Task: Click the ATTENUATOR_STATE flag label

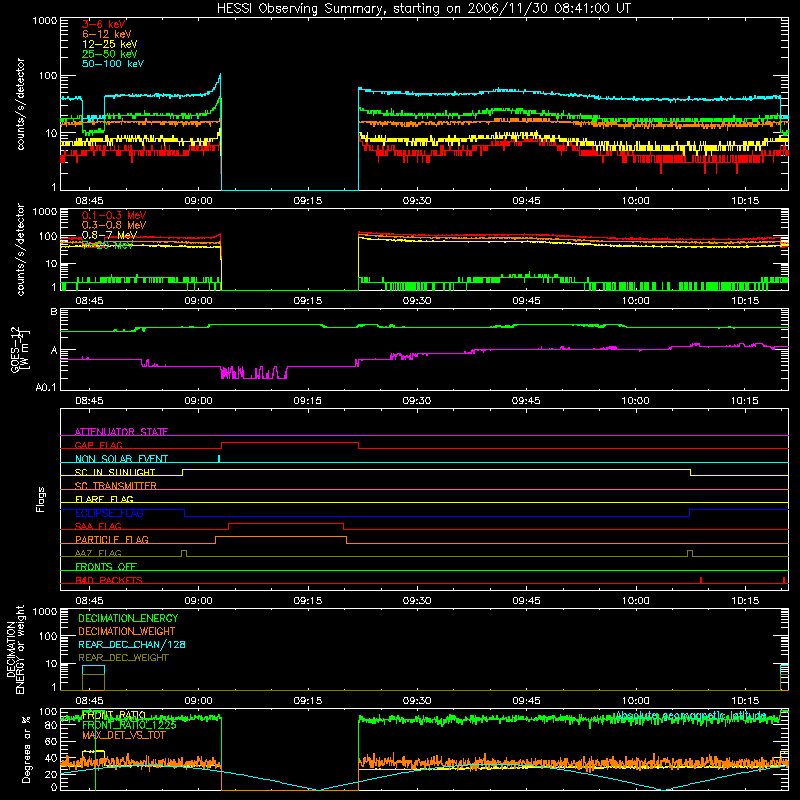Action: [121, 432]
